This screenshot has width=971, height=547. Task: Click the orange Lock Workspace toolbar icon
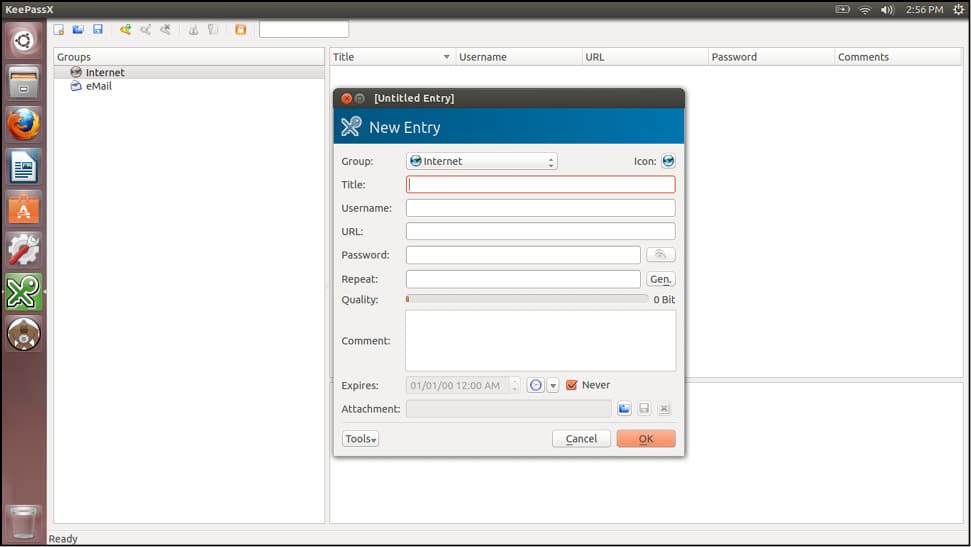tap(240, 30)
